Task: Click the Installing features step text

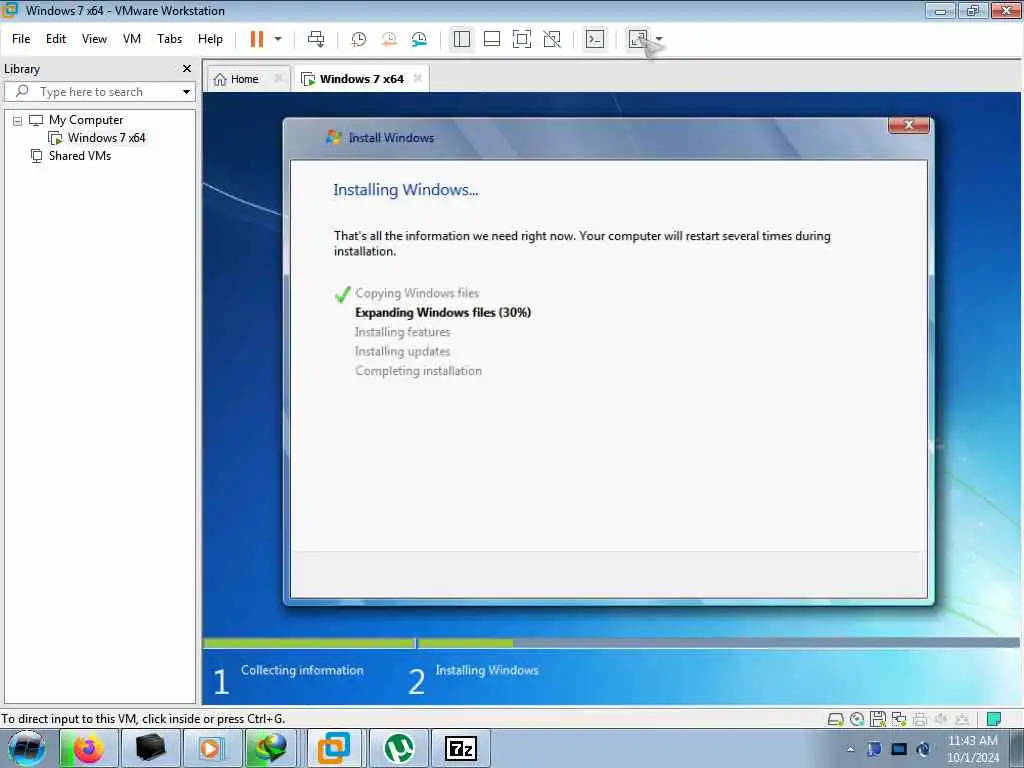Action: [402, 332]
